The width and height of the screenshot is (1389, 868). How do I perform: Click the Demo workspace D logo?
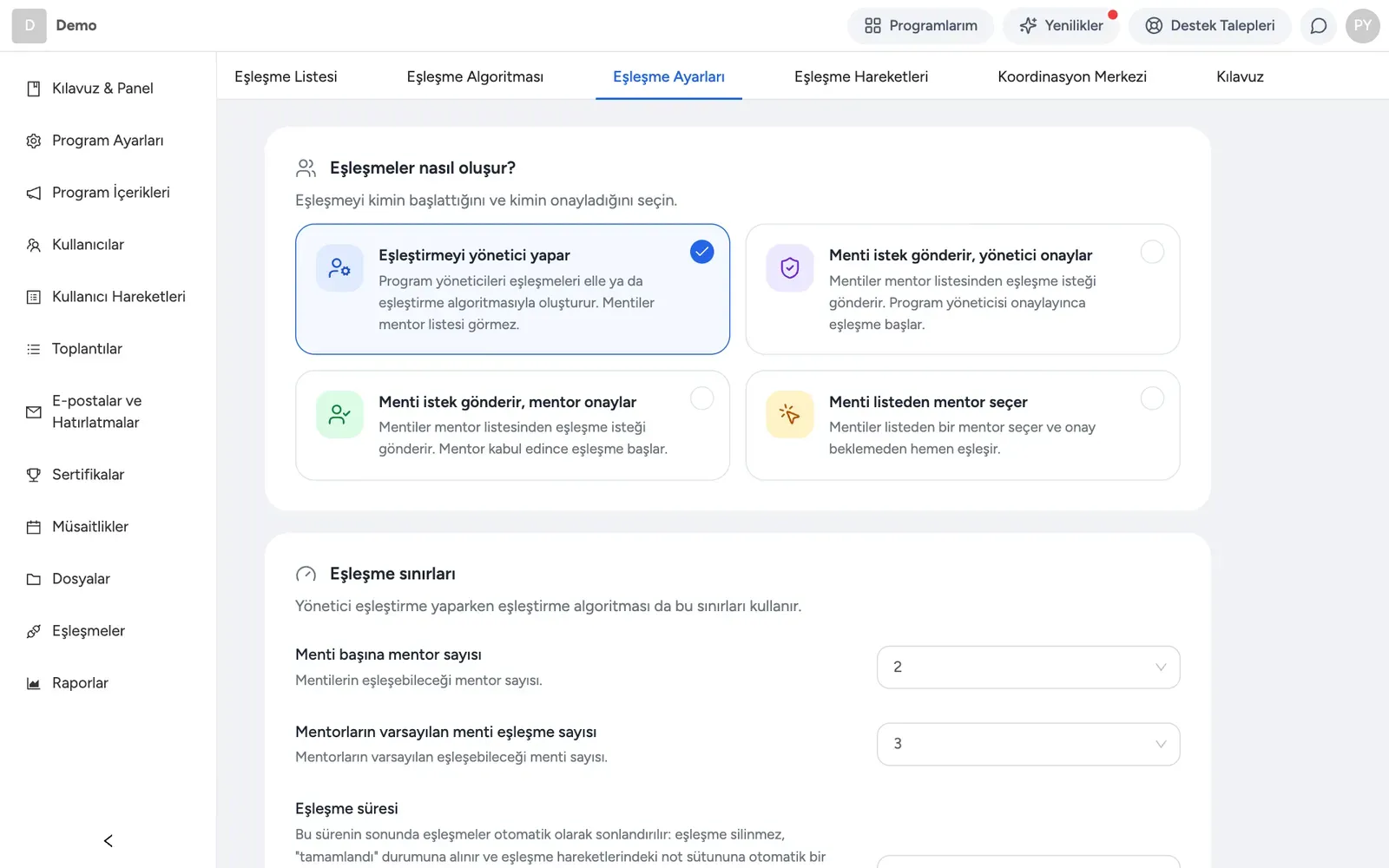30,26
